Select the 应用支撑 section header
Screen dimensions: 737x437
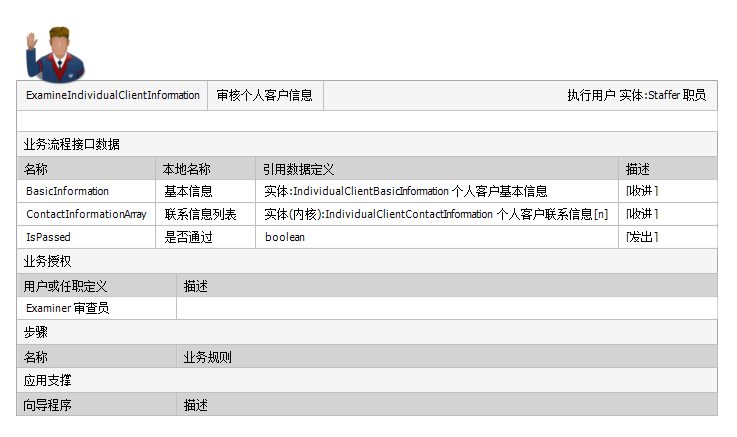tap(367, 380)
